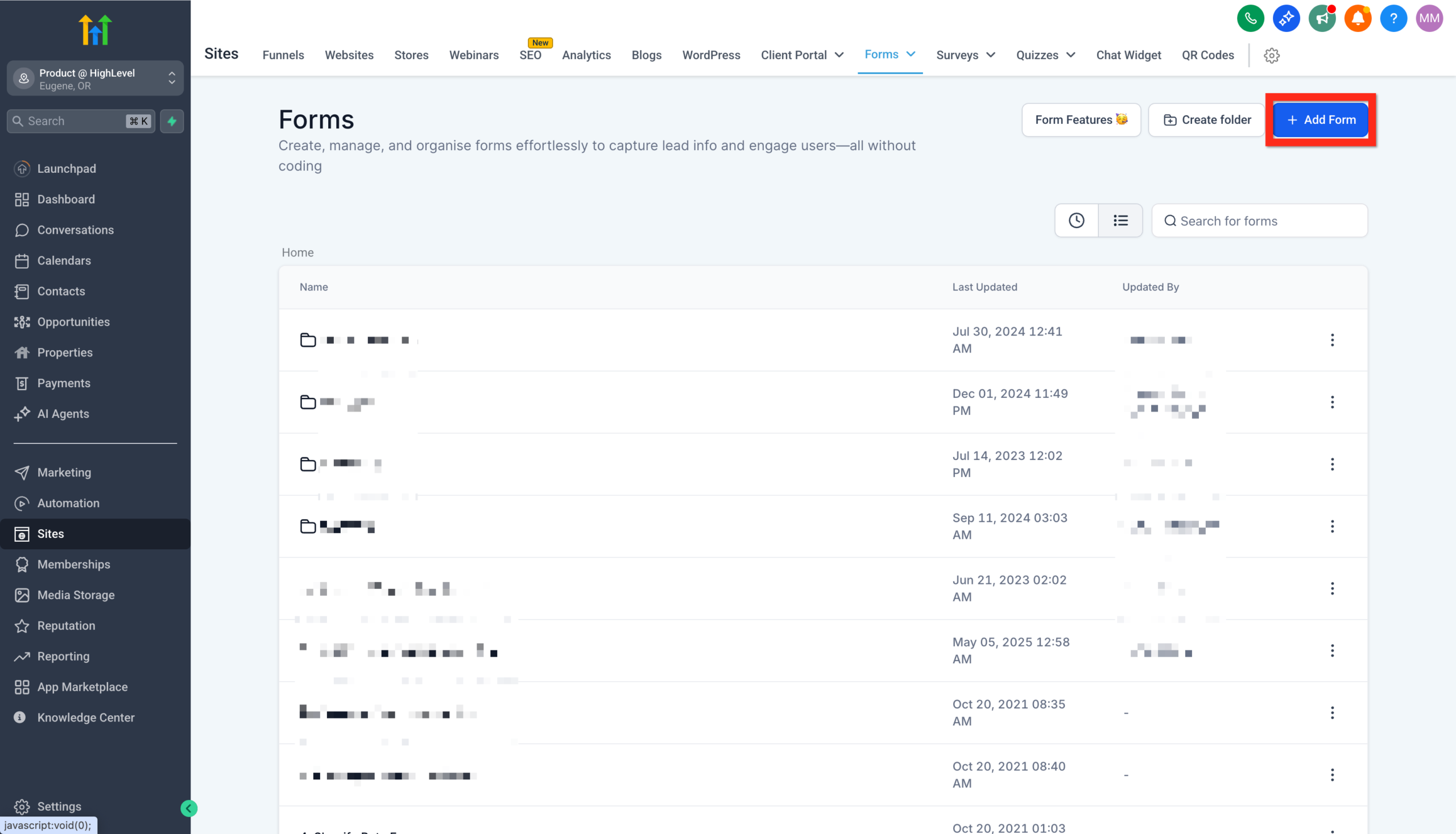This screenshot has width=1456, height=834.
Task: Expand the Surveys dropdown
Action: click(x=966, y=55)
